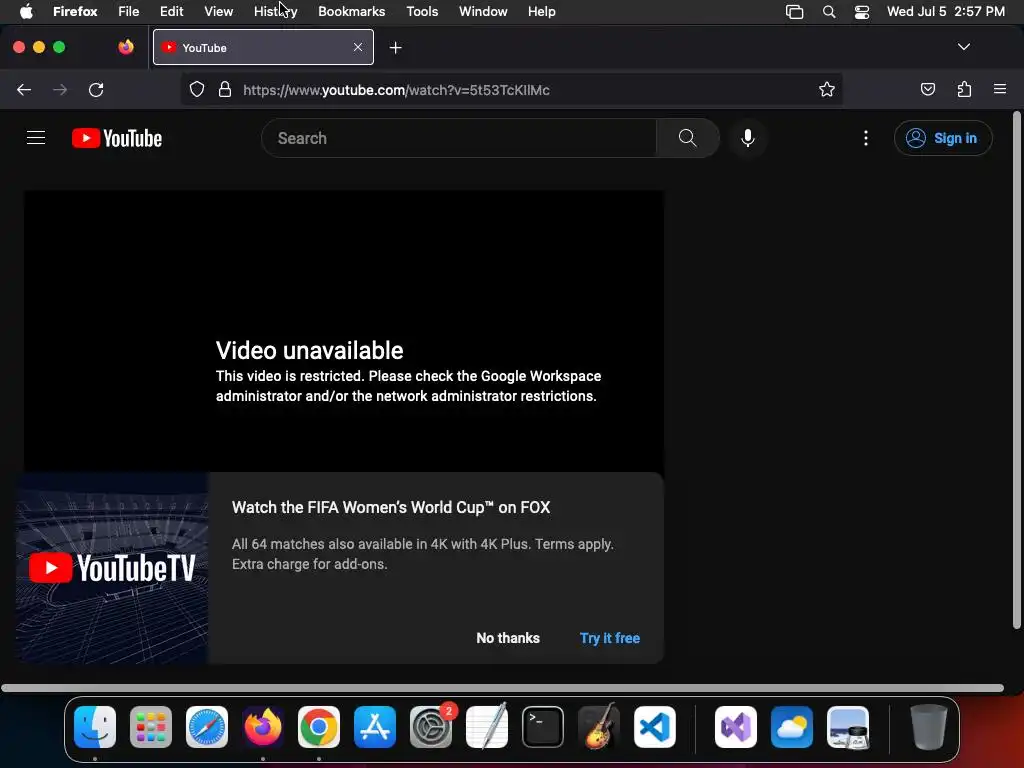
Task: Click Try it free
Action: click(x=609, y=638)
